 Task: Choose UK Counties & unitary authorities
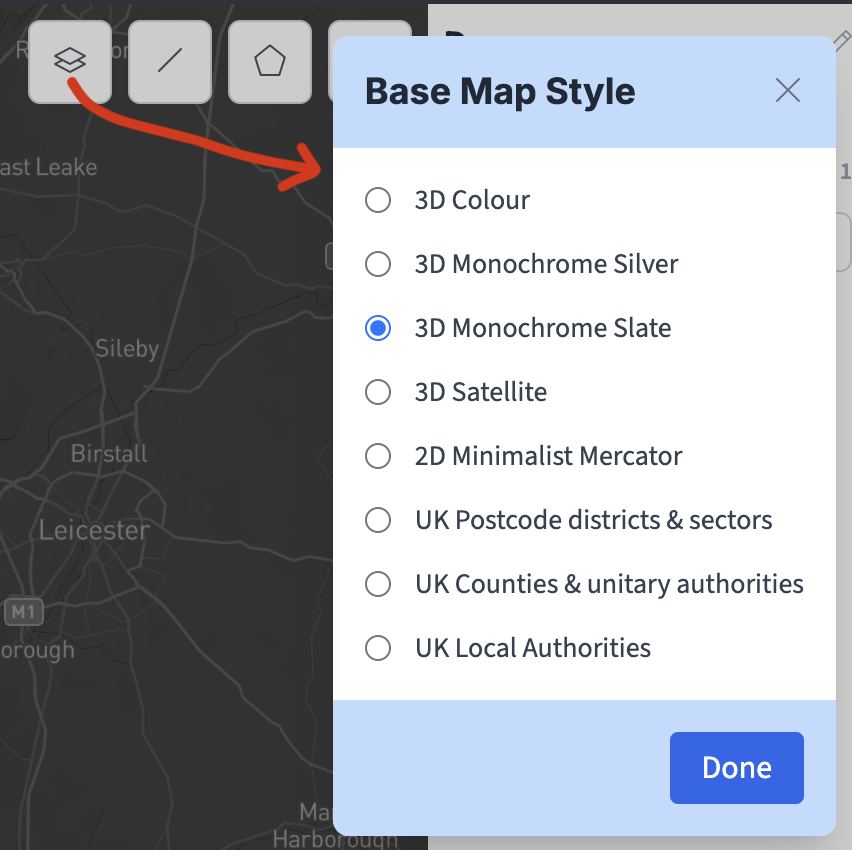click(378, 584)
